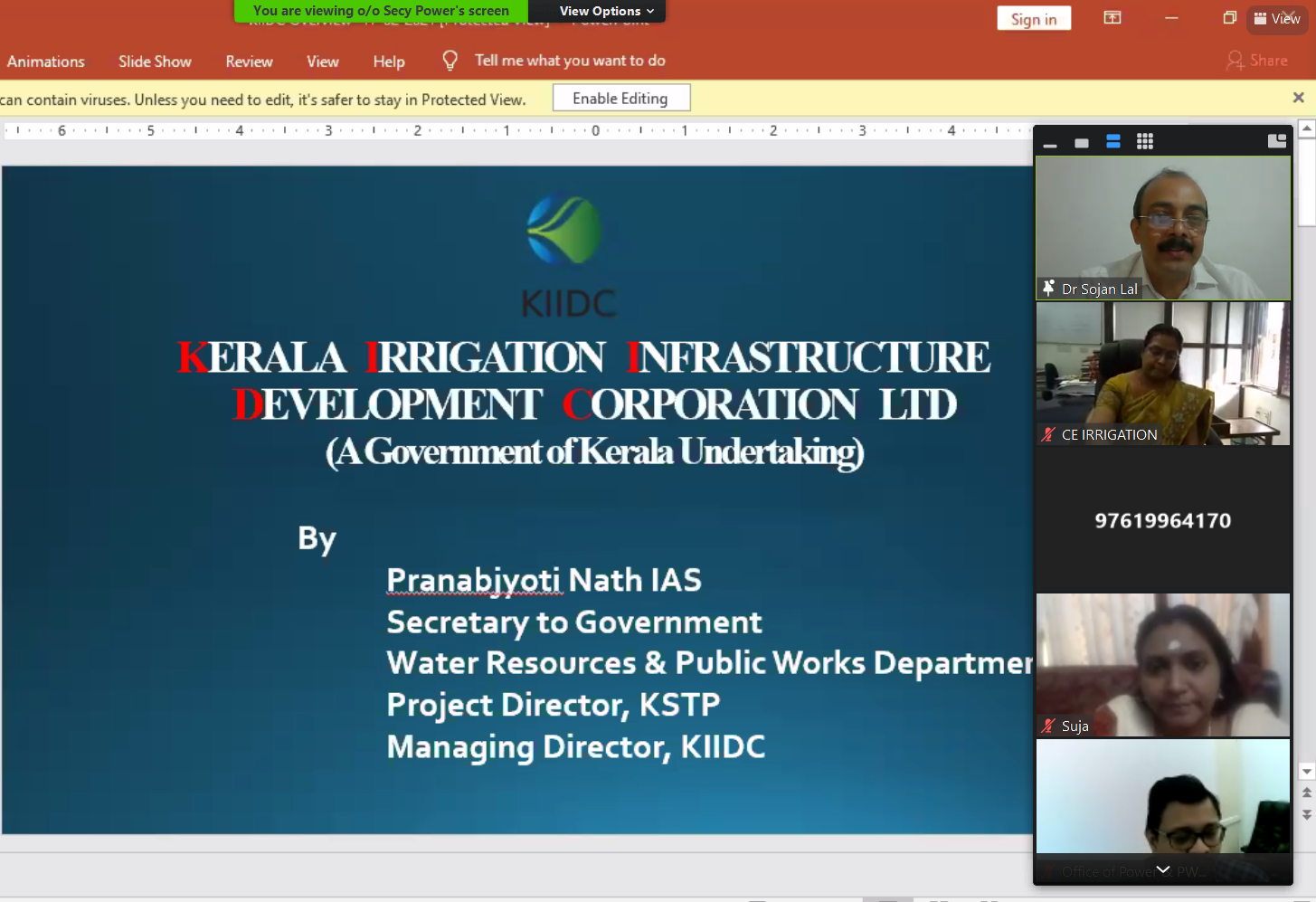Click the Sign in button

1034,19
